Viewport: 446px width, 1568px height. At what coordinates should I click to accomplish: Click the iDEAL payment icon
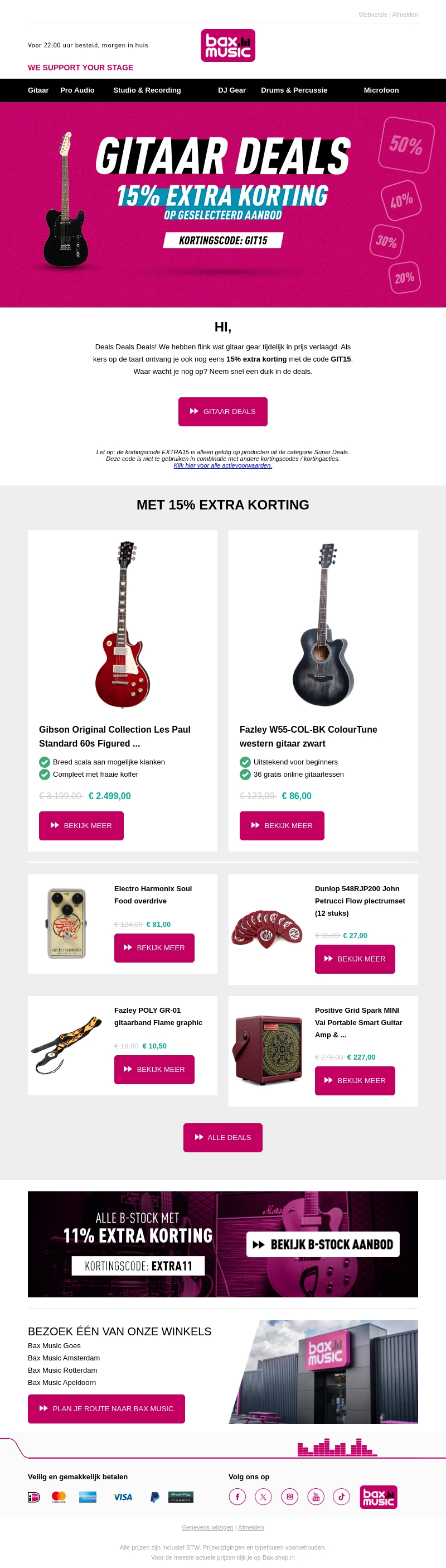point(34,1497)
